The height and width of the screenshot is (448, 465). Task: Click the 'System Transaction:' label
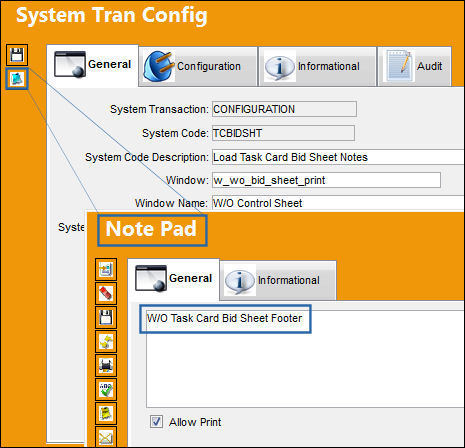coord(159,109)
